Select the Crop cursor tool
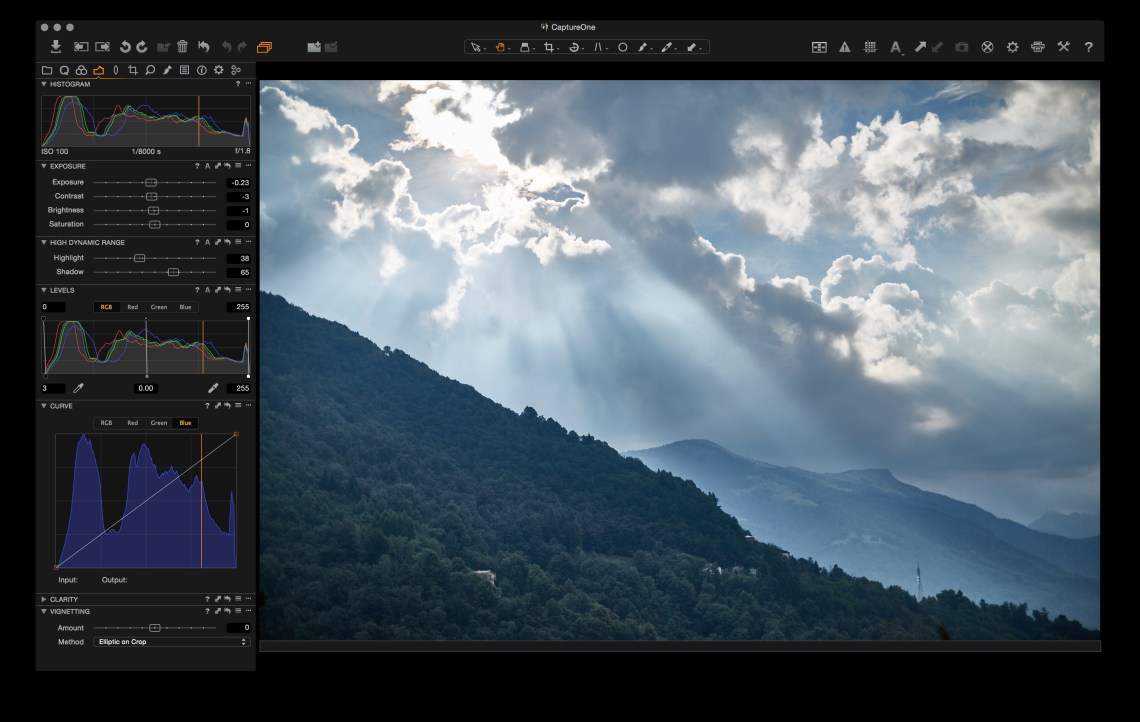Viewport: 1140px width, 722px height. [x=549, y=47]
